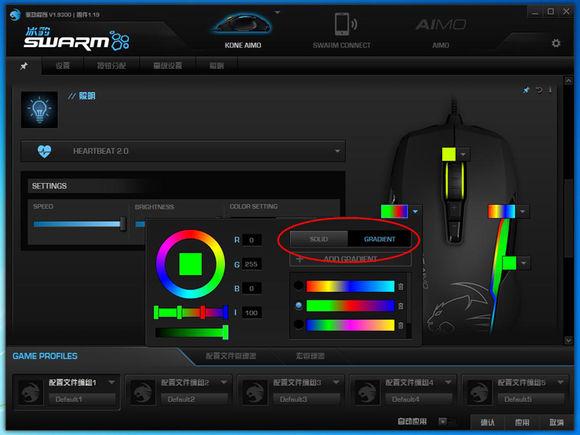Screen dimensions: 580x435
Task: Open the gear settings icon at top right
Action: click(556, 43)
